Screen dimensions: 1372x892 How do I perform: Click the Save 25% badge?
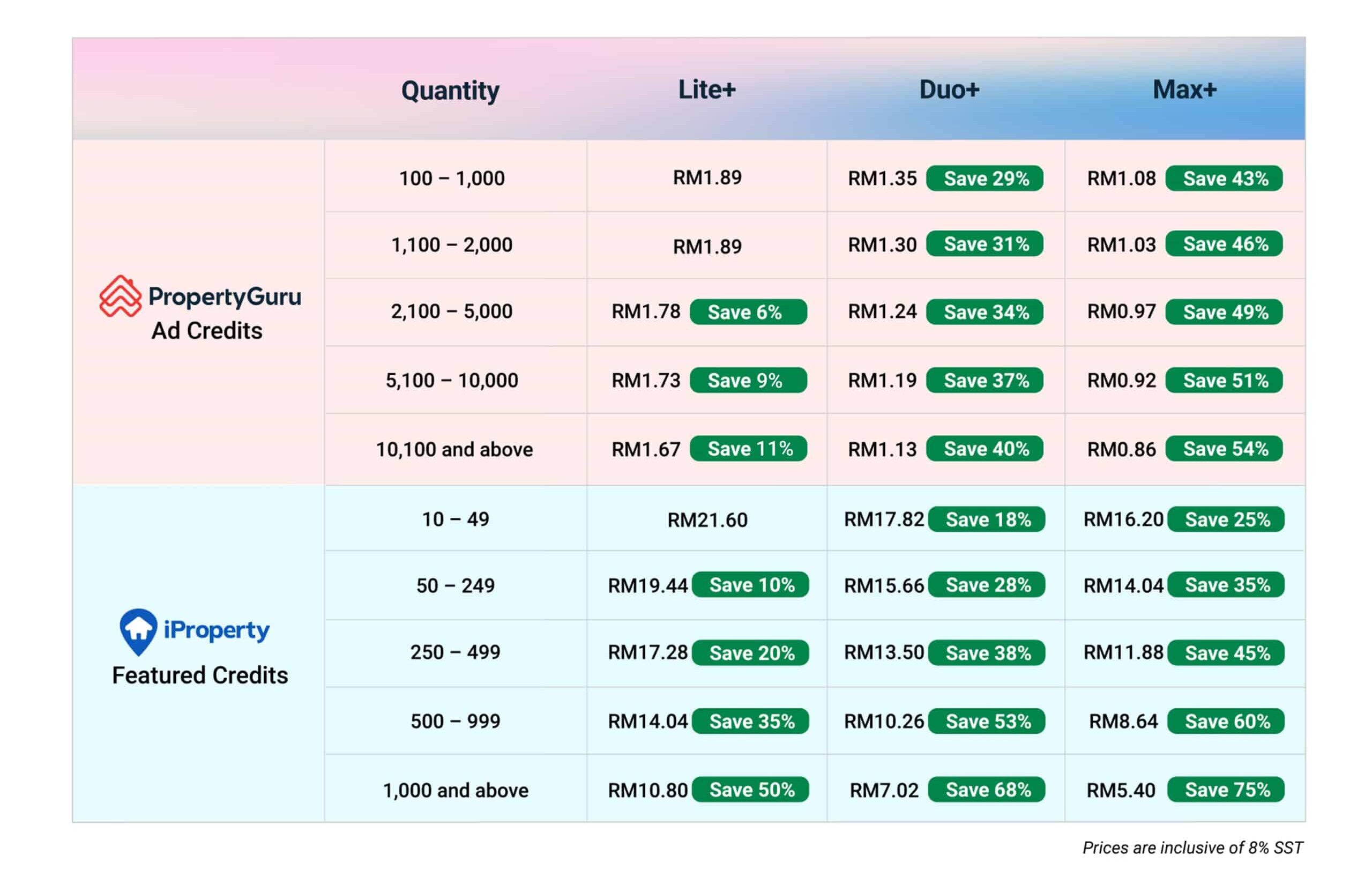tap(1226, 519)
